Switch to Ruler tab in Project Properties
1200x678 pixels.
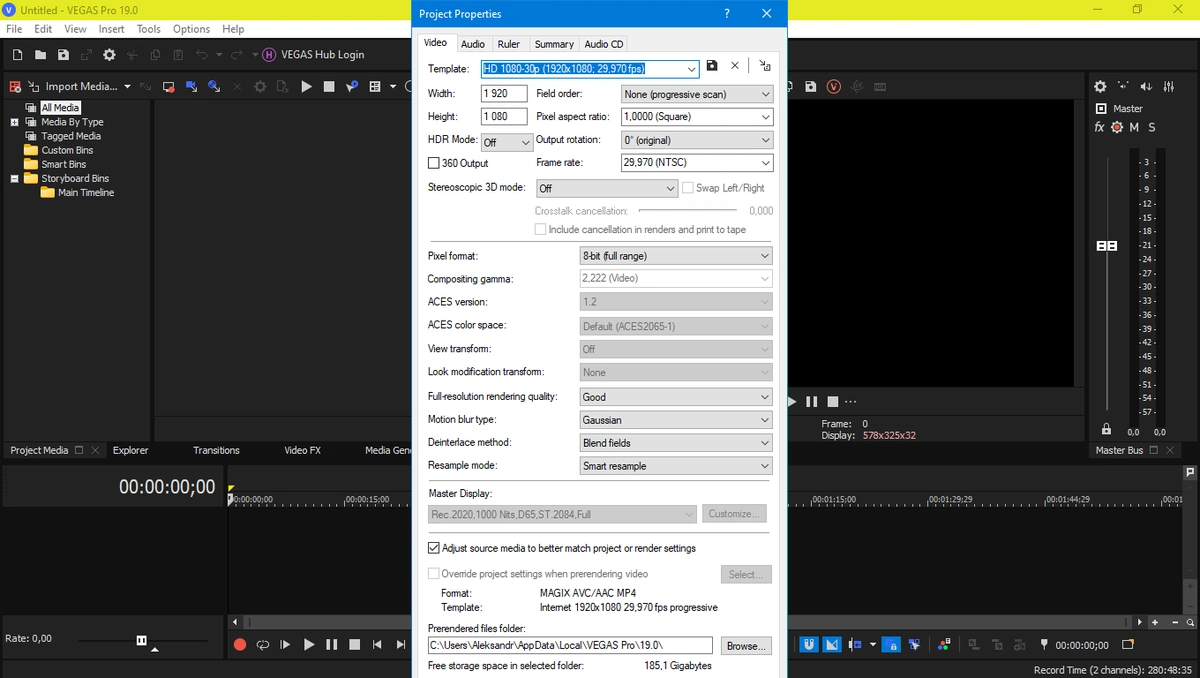(509, 44)
